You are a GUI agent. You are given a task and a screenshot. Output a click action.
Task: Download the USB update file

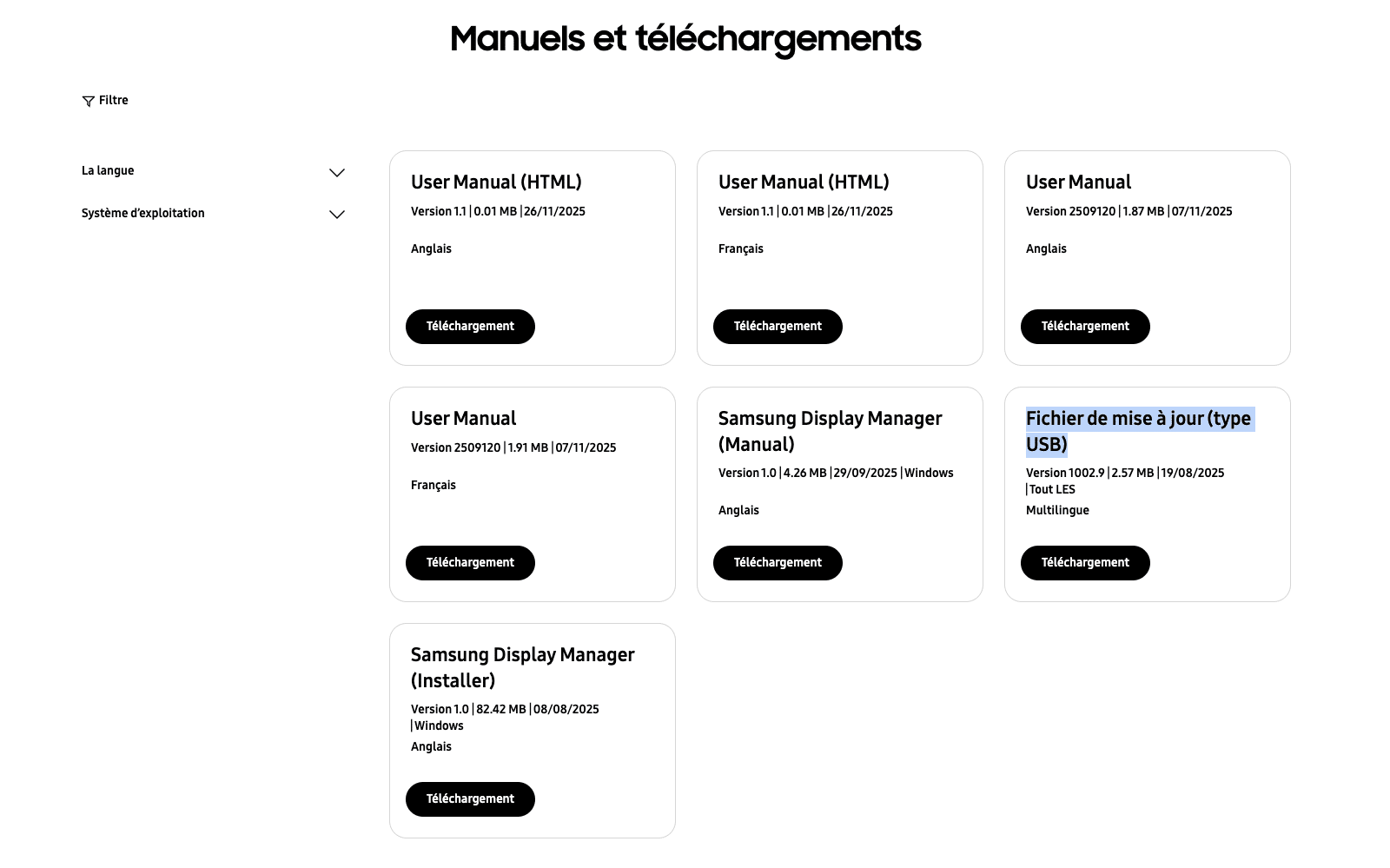[x=1085, y=563]
